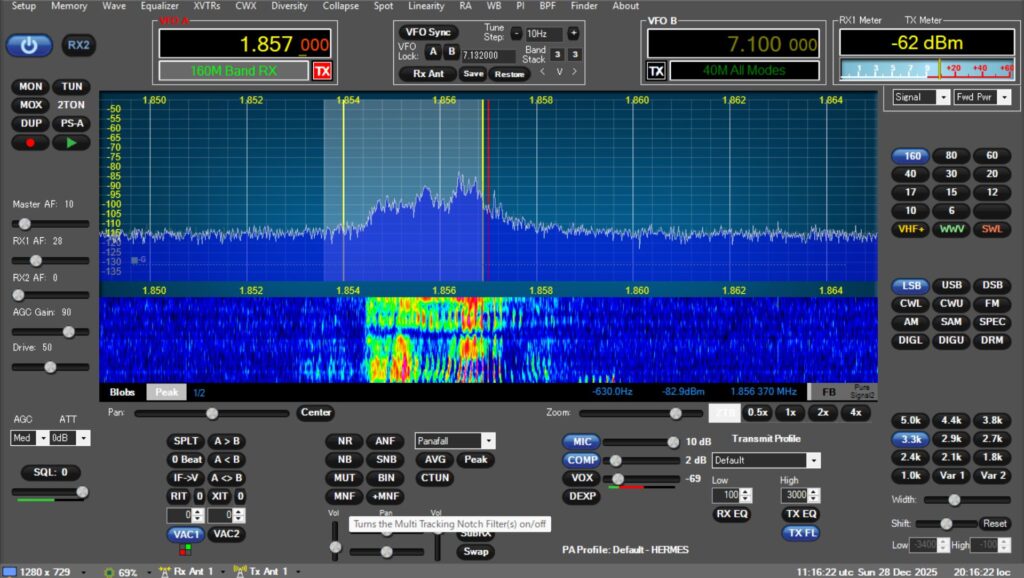Select the 80 meter band button
This screenshot has height=578, width=1024.
(951, 156)
